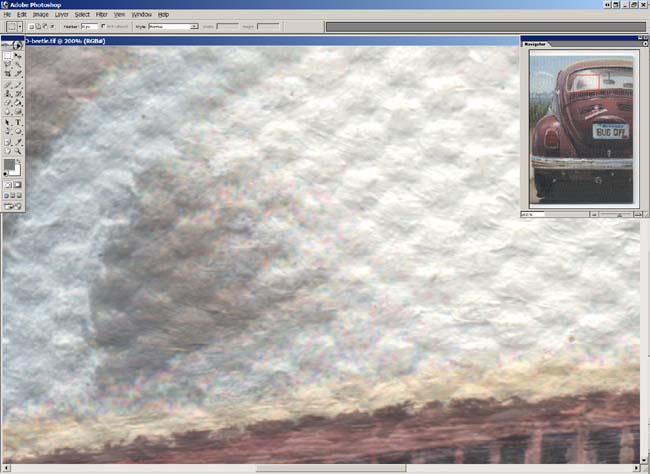
Task: Open the Layer menu
Action: (x=62, y=15)
